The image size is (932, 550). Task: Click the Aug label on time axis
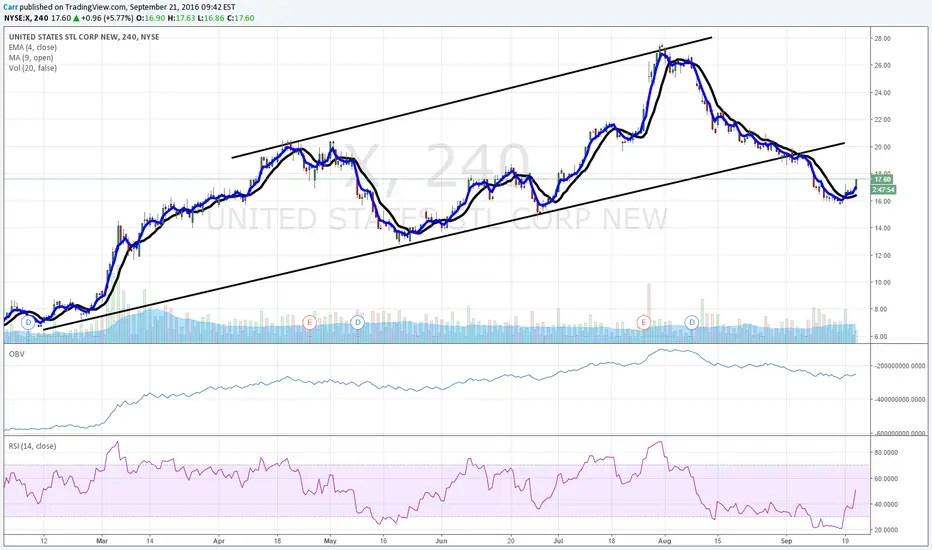pyautogui.click(x=665, y=541)
